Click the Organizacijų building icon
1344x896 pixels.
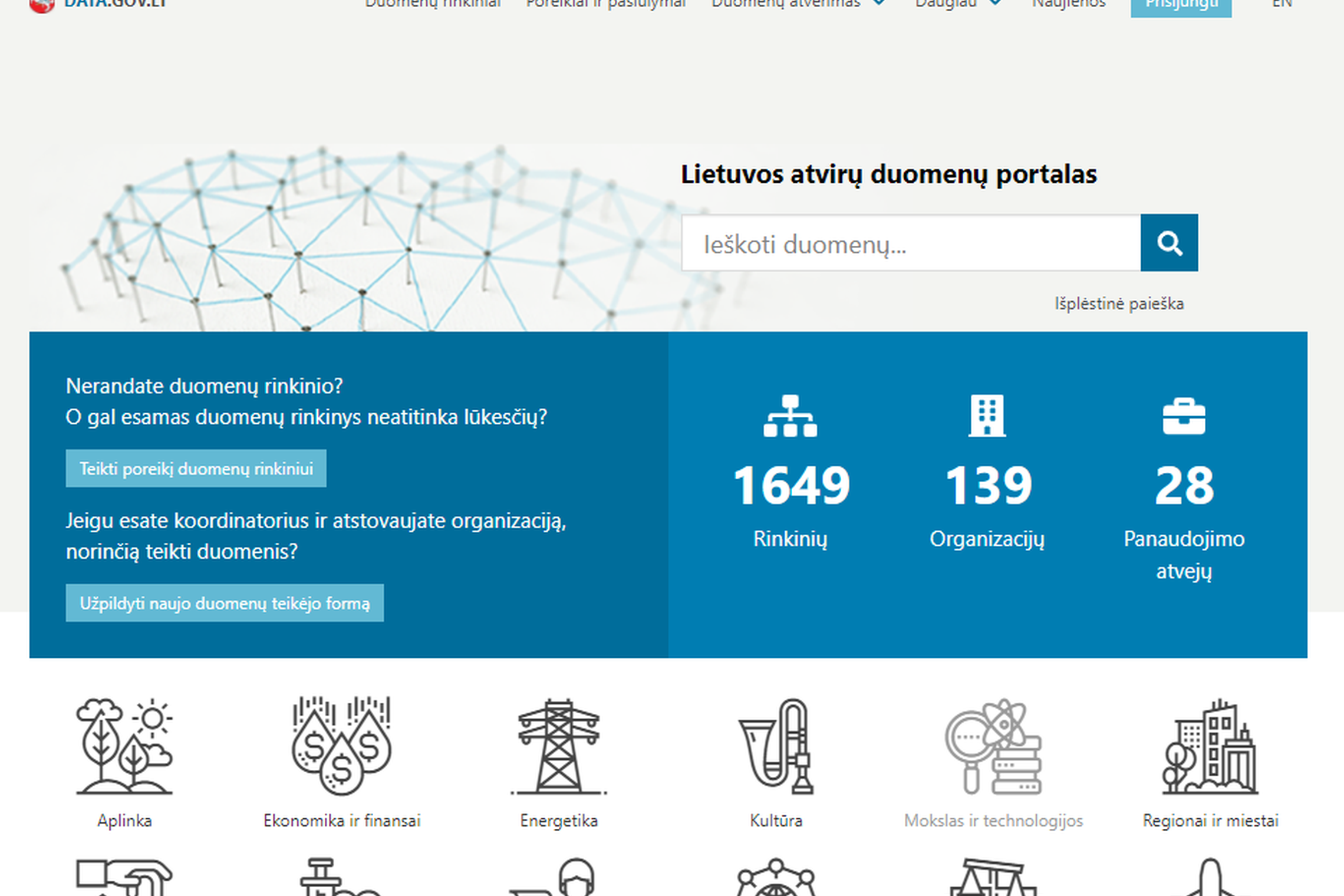point(987,416)
